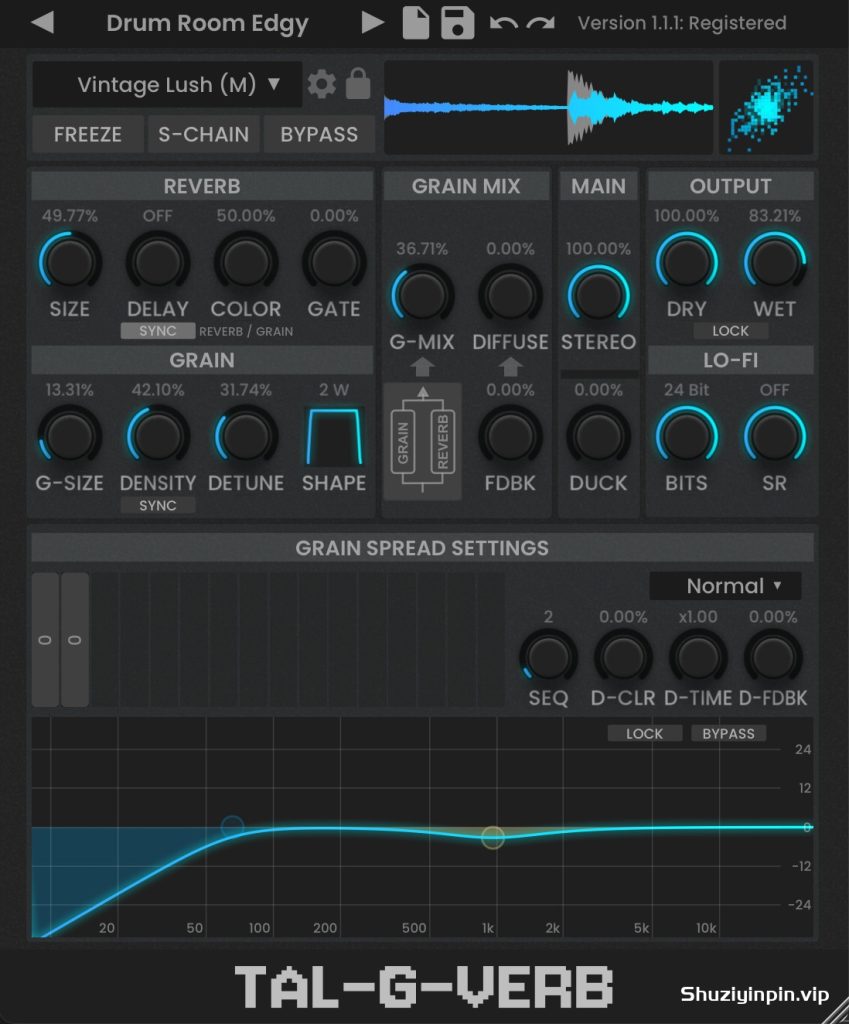The height and width of the screenshot is (1024, 849).
Task: Click the D-TIME knob
Action: 698,658
